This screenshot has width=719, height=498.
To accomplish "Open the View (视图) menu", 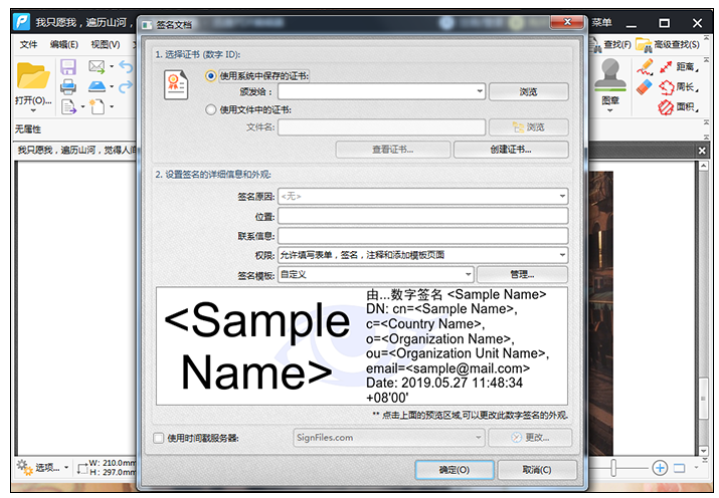I will point(105,44).
